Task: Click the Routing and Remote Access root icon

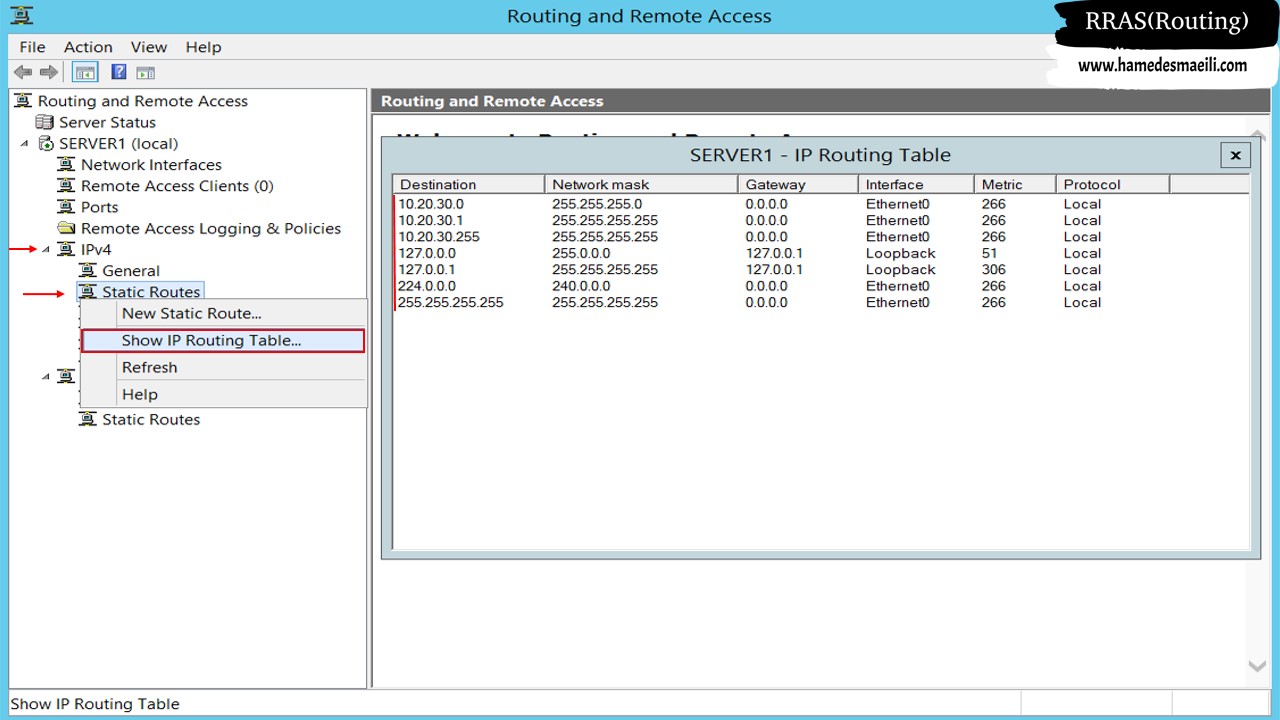Action: tap(23, 101)
